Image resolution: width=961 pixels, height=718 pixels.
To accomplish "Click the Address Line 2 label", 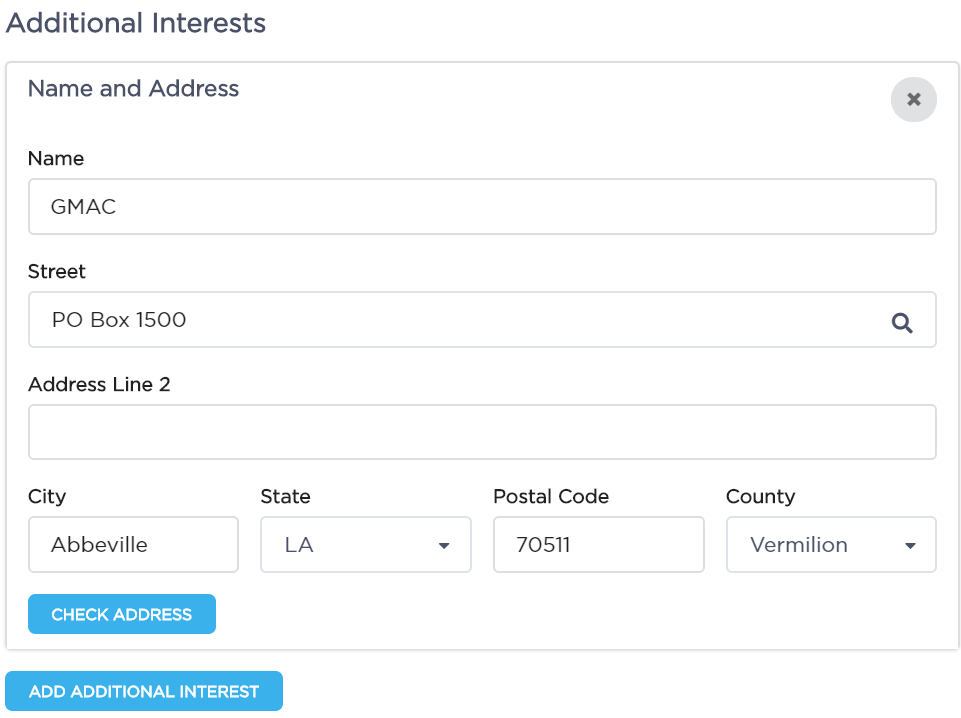I will (x=99, y=384).
